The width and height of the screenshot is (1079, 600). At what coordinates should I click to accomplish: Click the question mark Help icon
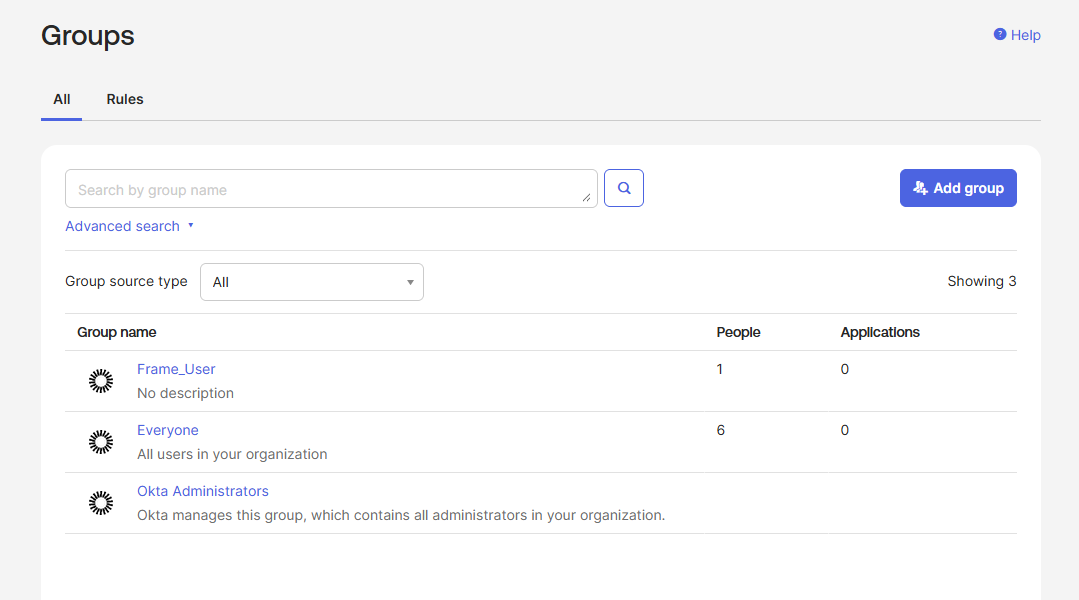(999, 35)
